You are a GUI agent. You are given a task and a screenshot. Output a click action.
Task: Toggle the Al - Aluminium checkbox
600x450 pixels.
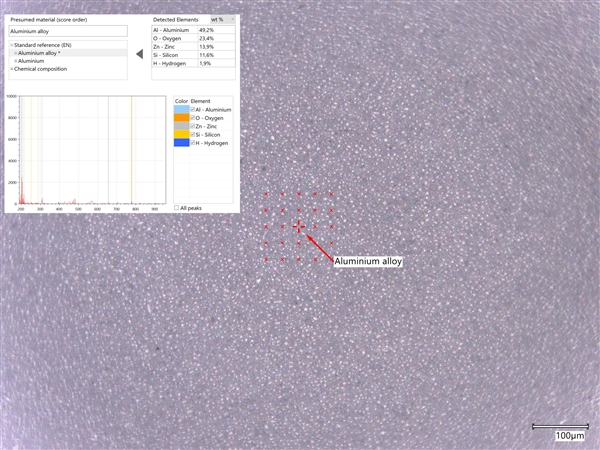[193, 109]
